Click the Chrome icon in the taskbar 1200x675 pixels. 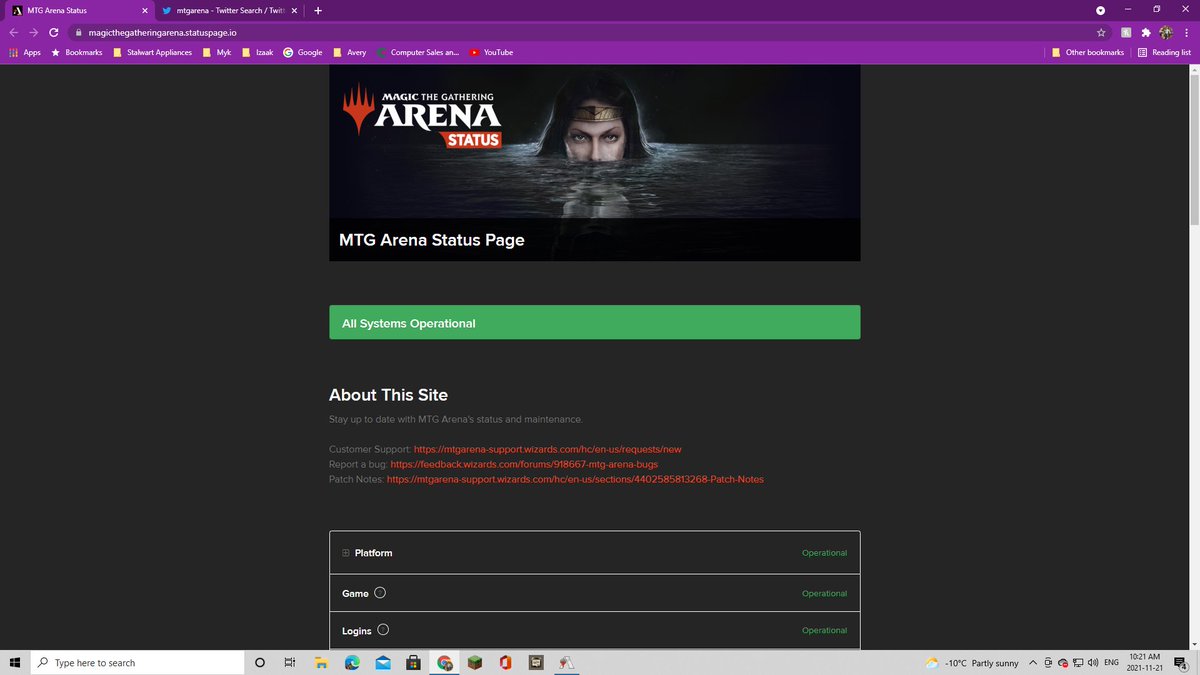coord(445,663)
